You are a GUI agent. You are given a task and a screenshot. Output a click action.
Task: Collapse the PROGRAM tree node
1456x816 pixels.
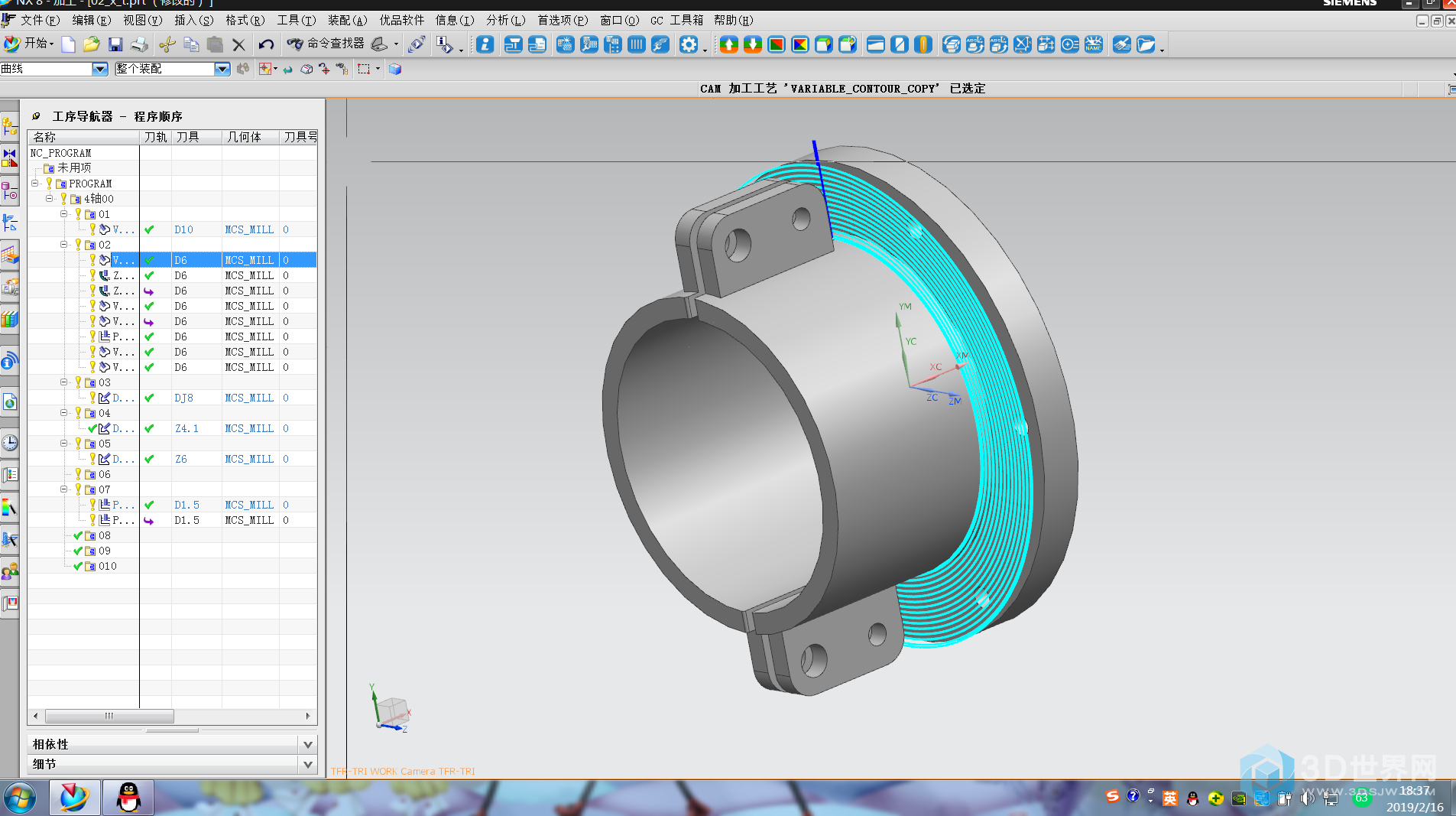tap(35, 184)
